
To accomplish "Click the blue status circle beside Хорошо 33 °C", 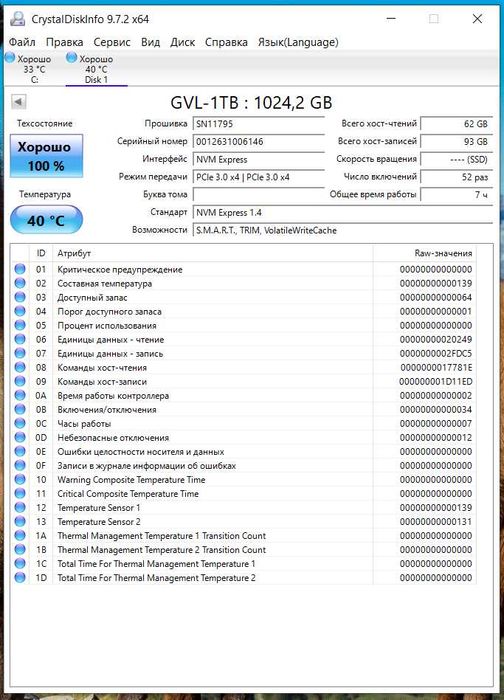I will pos(10,57).
